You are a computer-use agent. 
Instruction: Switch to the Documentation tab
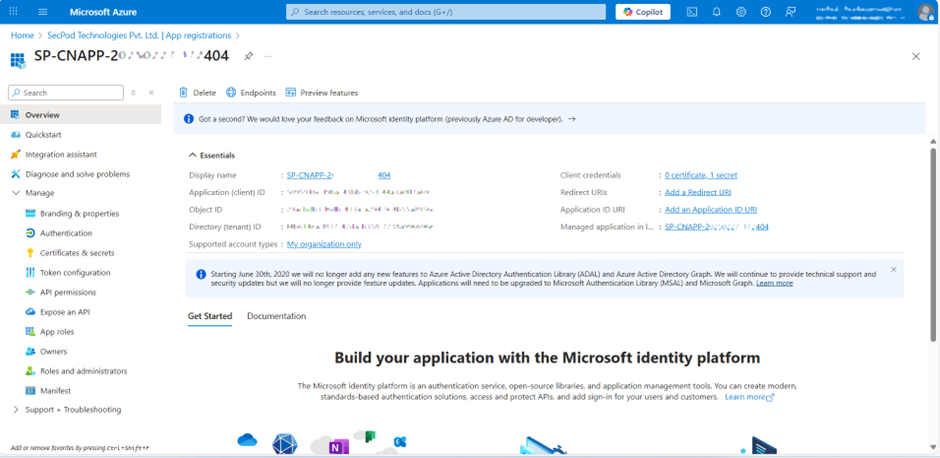tap(276, 316)
